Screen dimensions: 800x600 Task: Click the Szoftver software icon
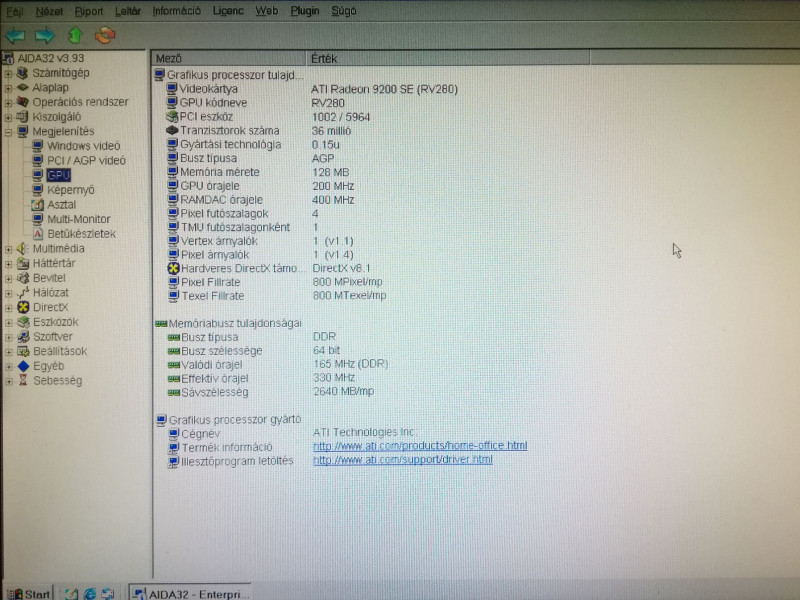tap(23, 337)
